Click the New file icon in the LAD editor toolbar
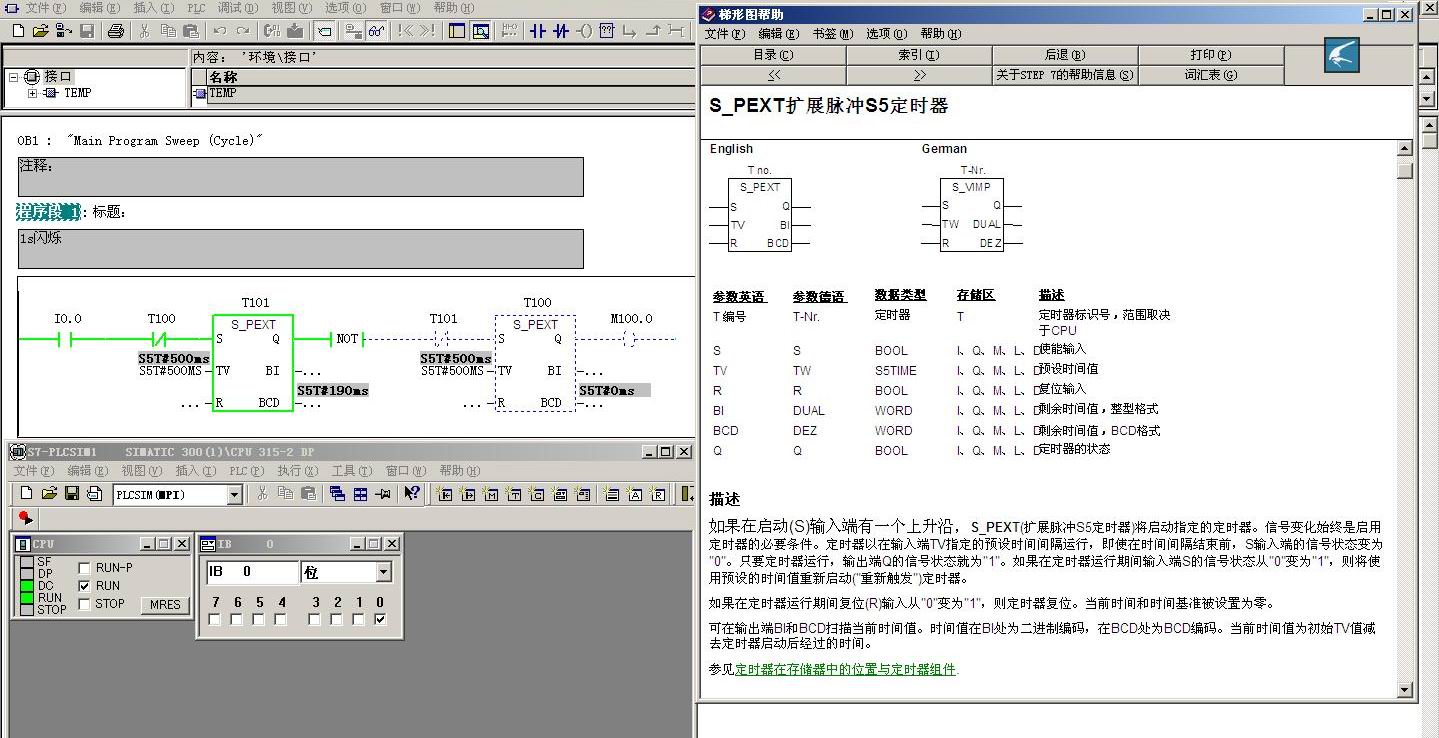Screen dimensions: 1439x738 point(18,31)
